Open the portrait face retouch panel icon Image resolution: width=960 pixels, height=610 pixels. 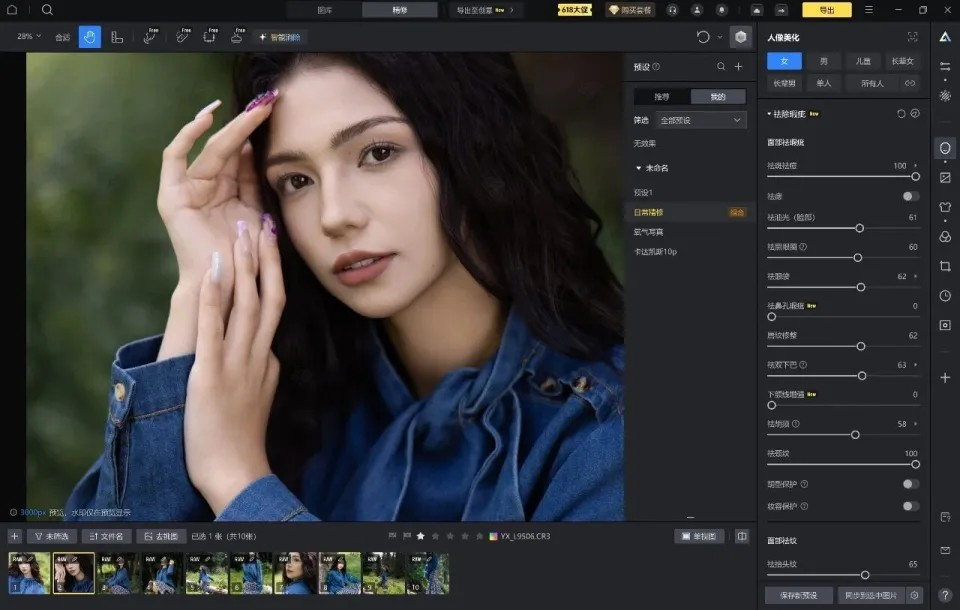945,148
